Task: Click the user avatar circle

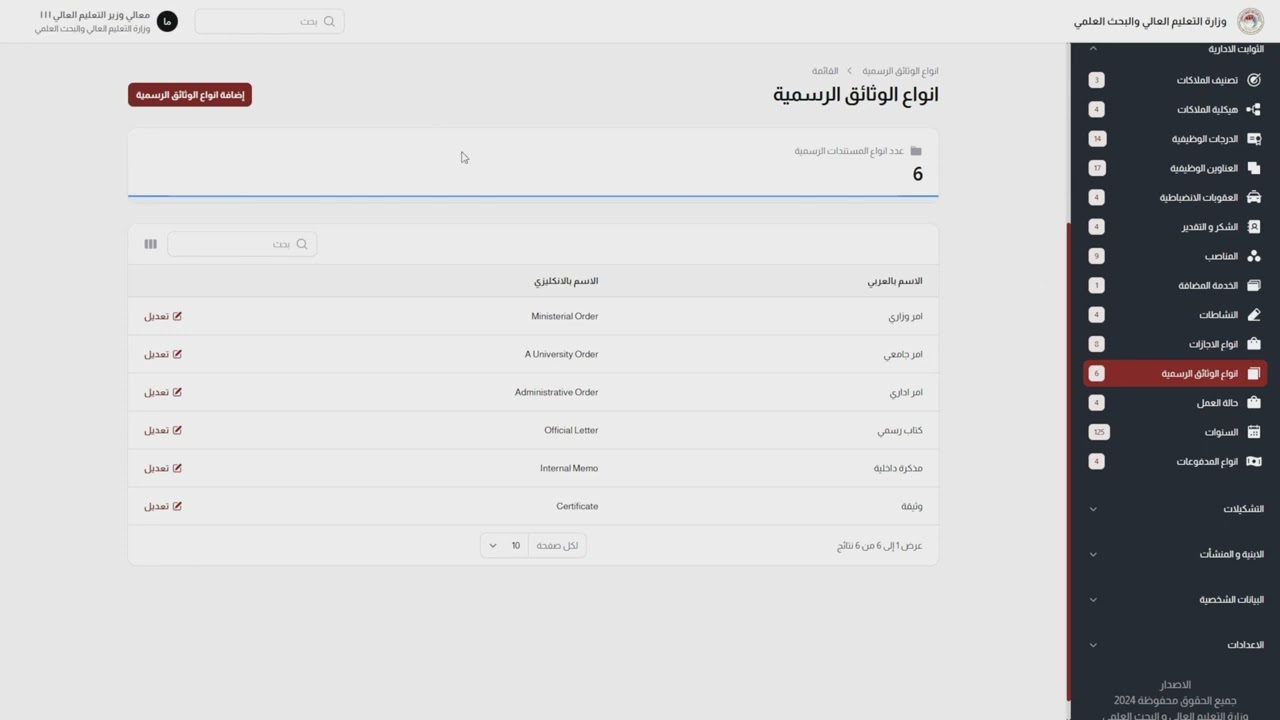Action: point(167,21)
